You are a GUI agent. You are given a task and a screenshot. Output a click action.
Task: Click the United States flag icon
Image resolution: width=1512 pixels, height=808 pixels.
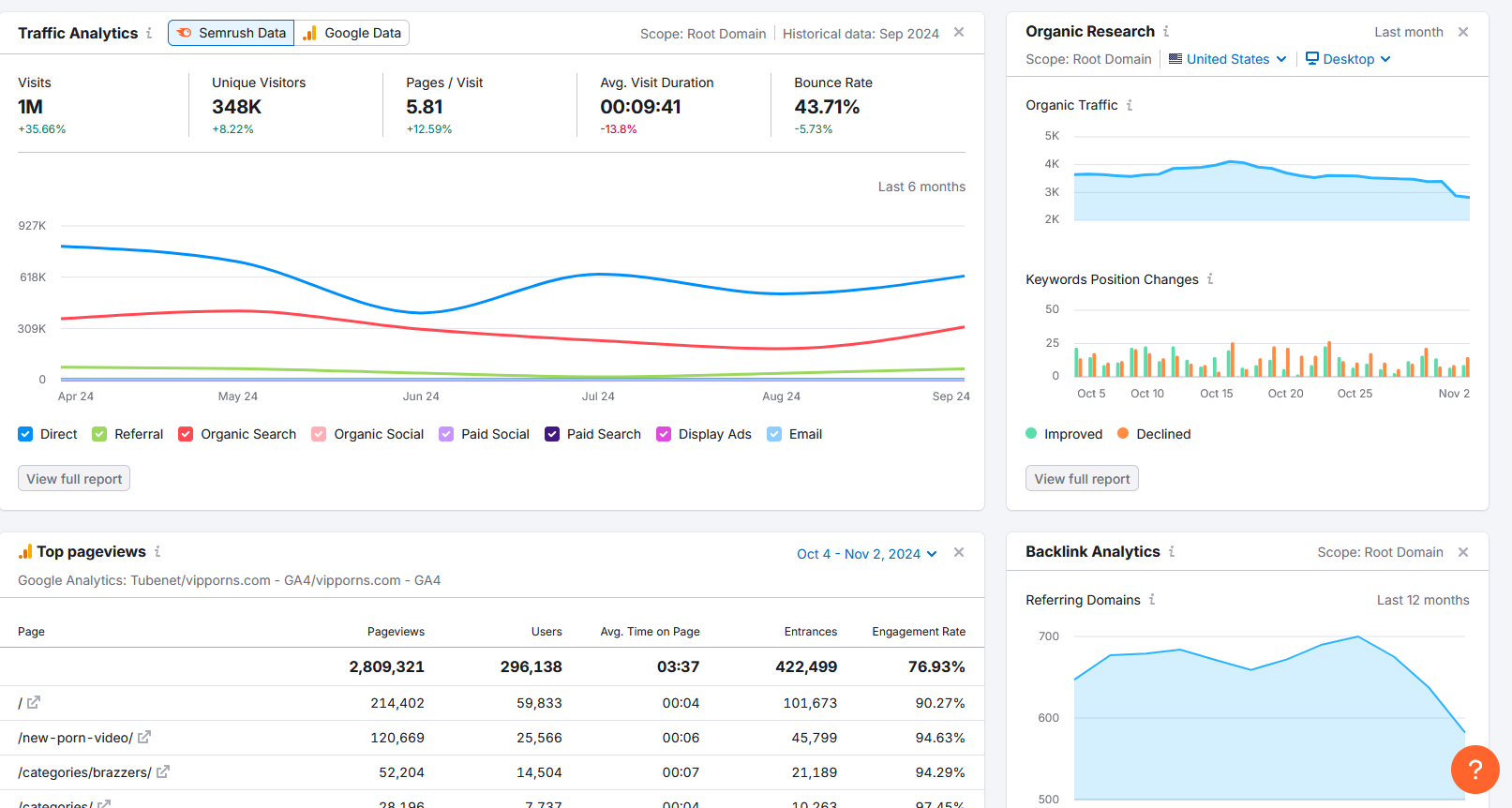pos(1175,58)
